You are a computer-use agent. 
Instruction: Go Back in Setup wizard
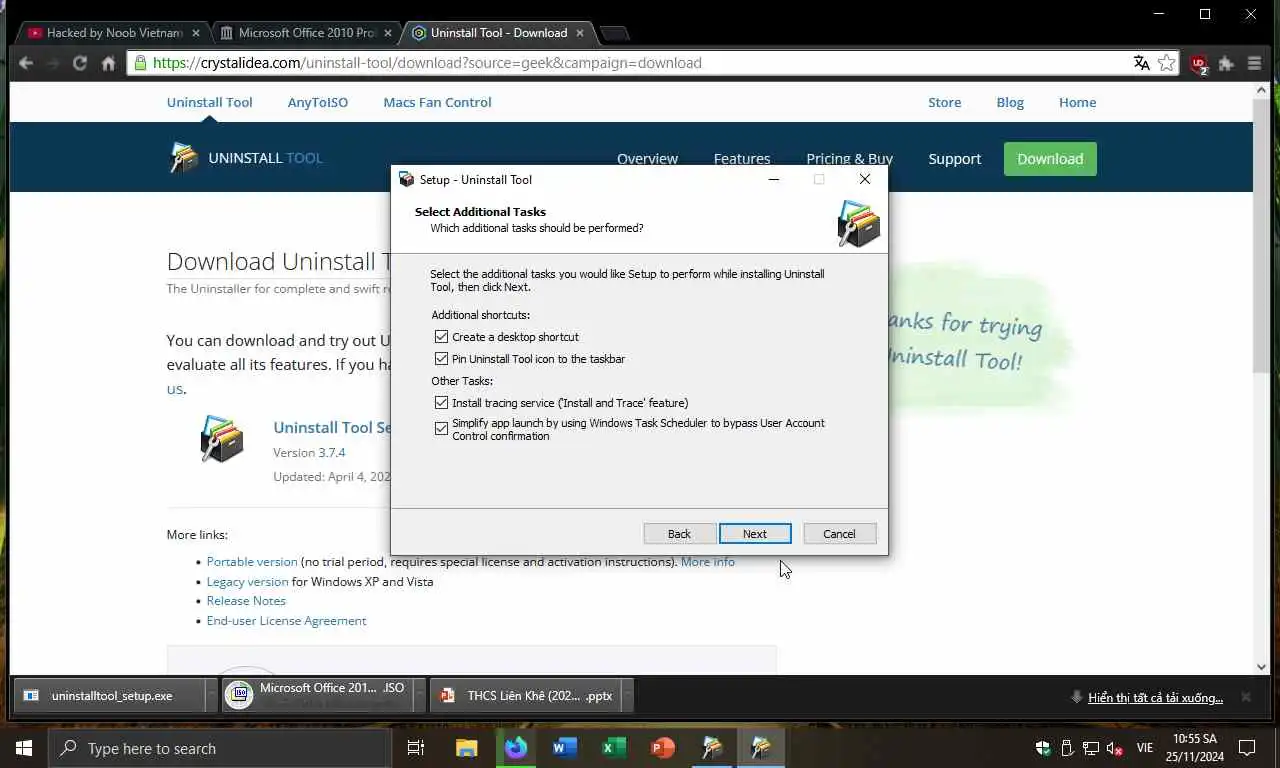click(x=679, y=534)
